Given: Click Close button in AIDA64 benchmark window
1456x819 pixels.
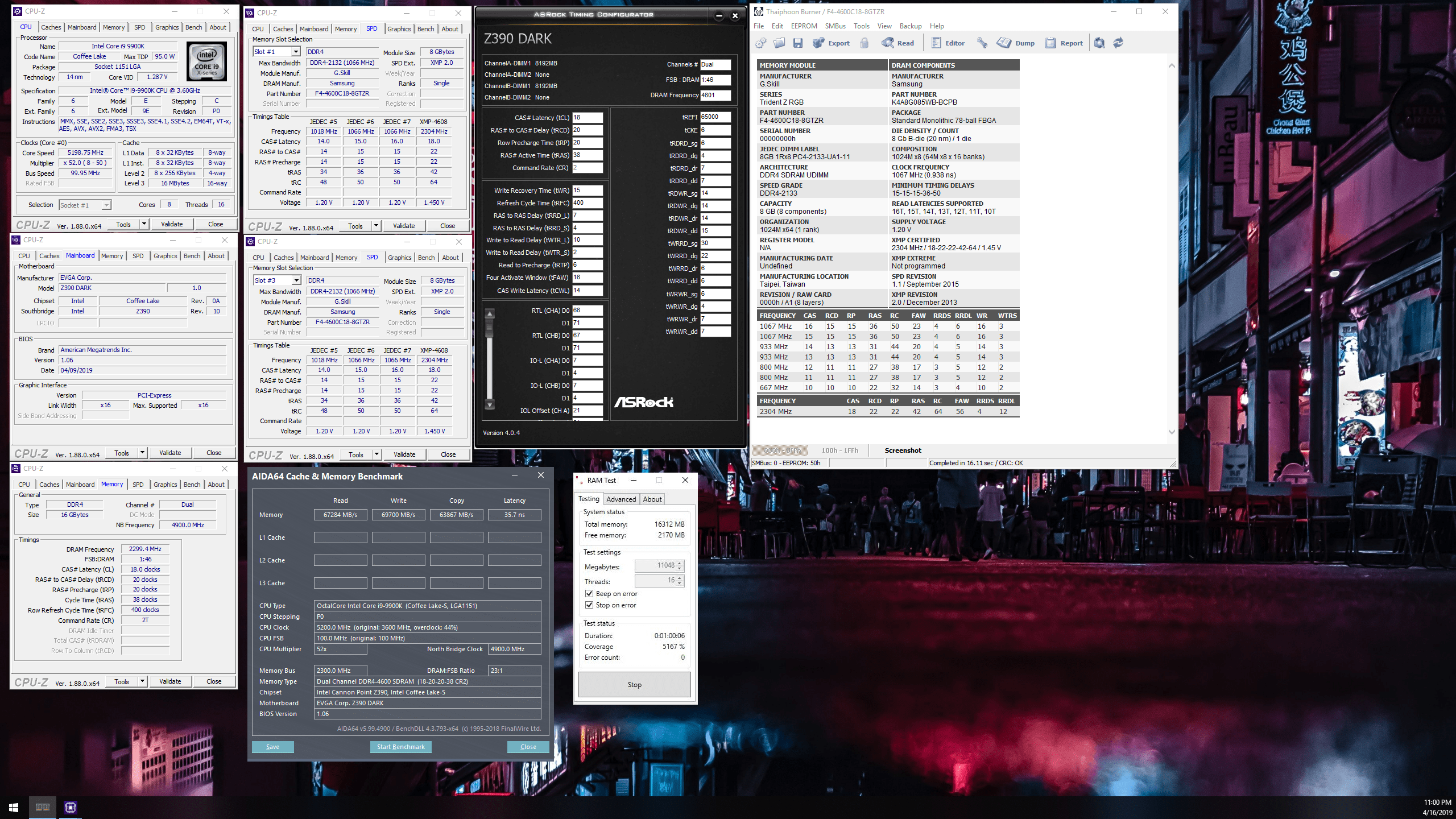Looking at the screenshot, I should [528, 747].
